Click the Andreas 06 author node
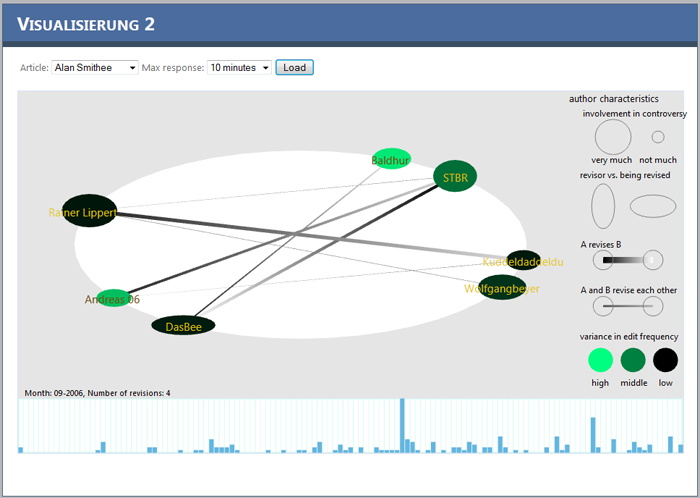The height and width of the screenshot is (498, 700). click(x=113, y=298)
